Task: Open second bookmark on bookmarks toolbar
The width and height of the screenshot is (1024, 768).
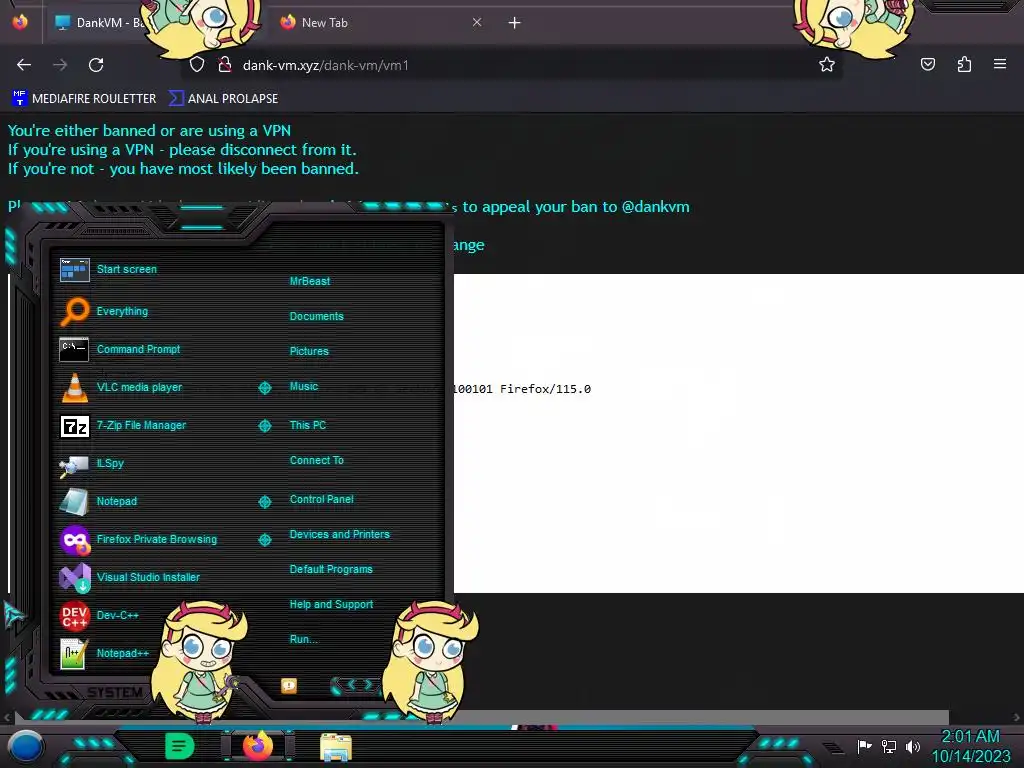Action: (223, 99)
